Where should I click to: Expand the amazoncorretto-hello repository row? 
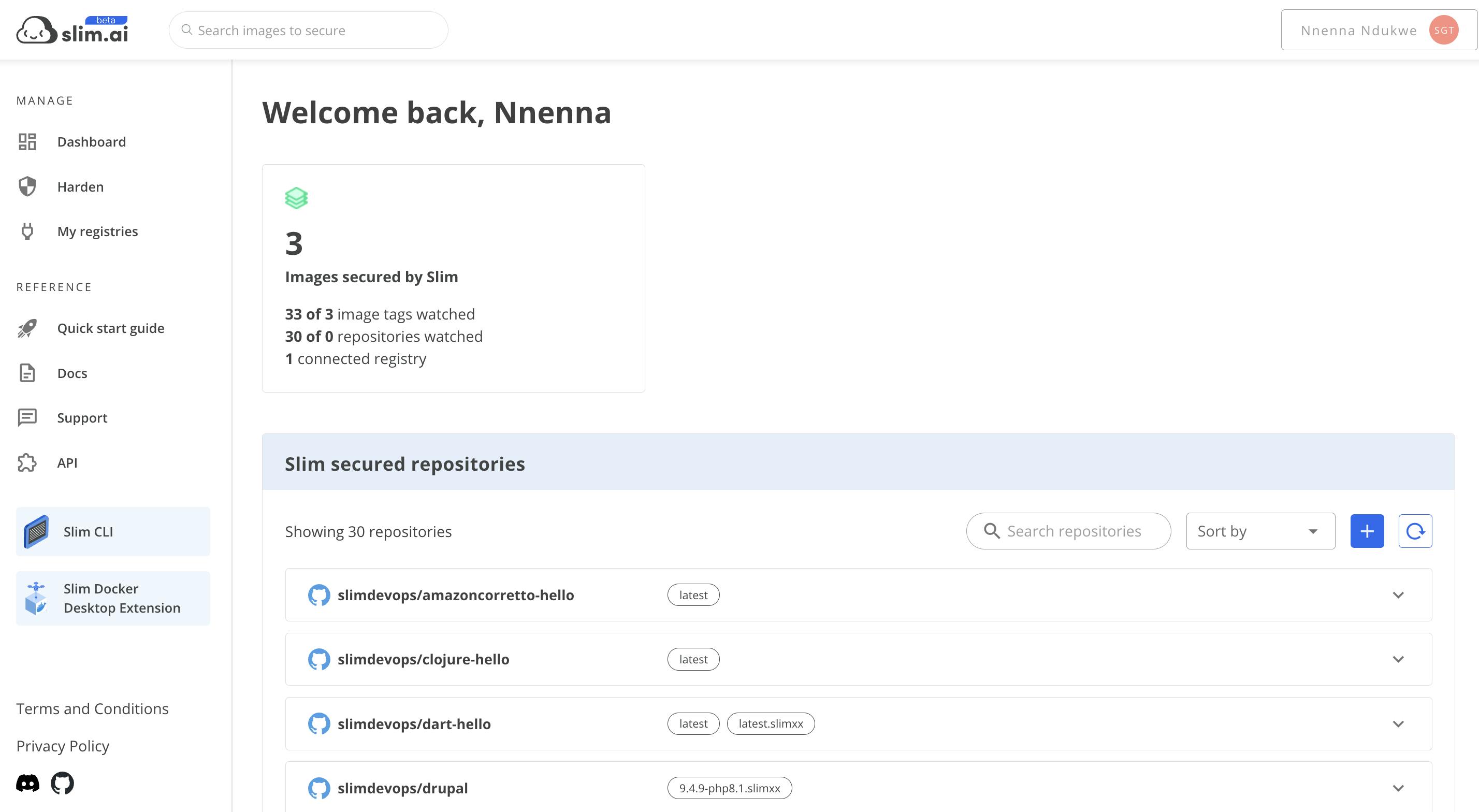pos(1398,595)
